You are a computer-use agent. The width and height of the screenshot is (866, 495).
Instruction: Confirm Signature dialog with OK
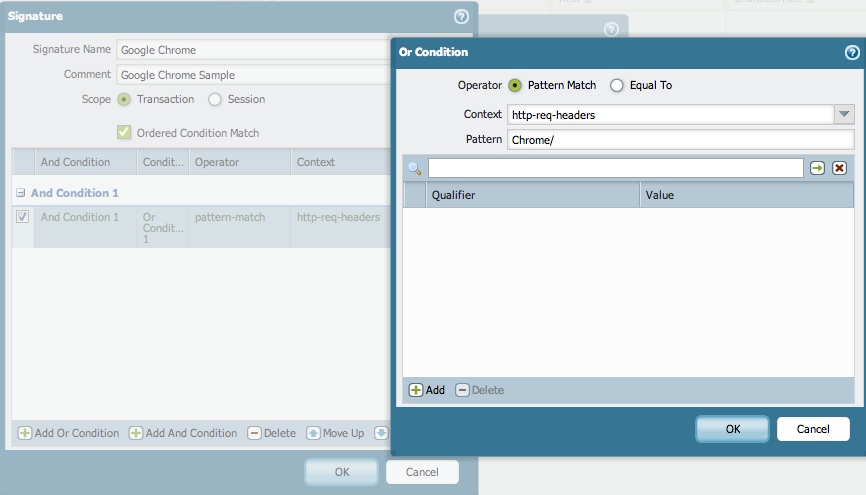click(x=342, y=472)
